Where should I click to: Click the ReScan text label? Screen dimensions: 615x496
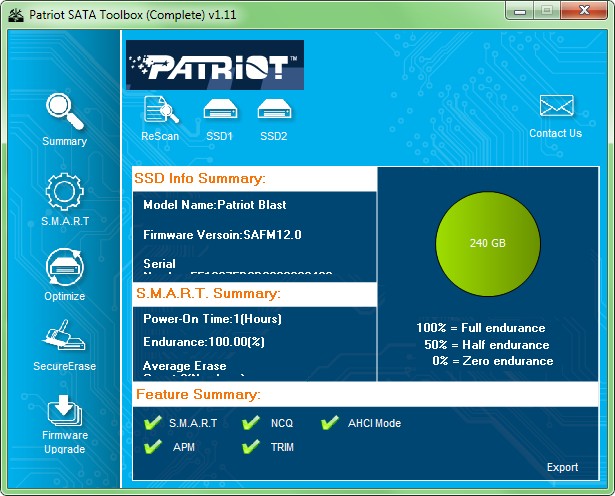(160, 136)
